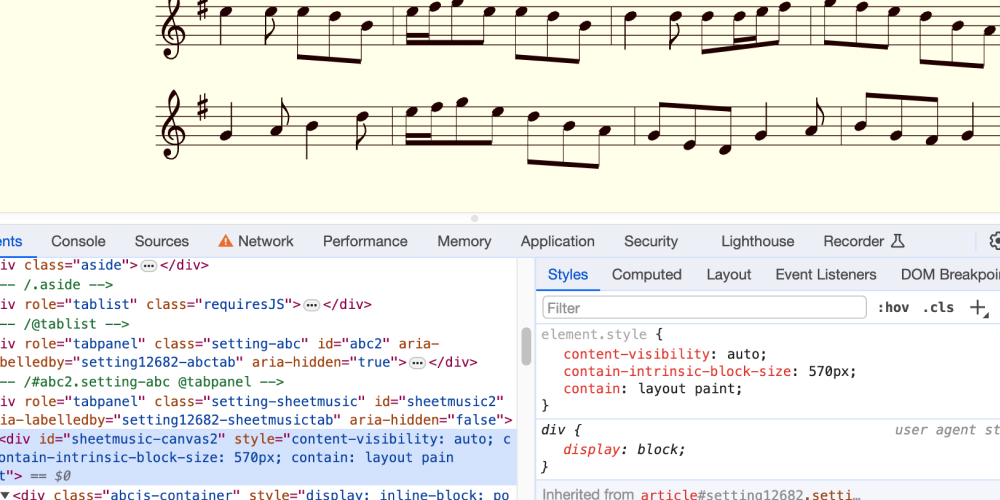Open DevTools settings gear icon

(x=994, y=241)
